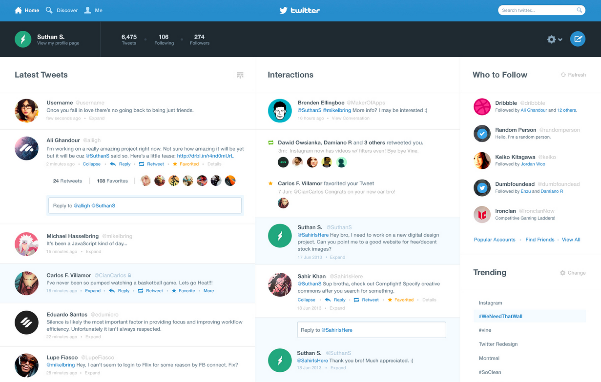
Task: Refresh the Who to Follow list
Action: click(573, 75)
